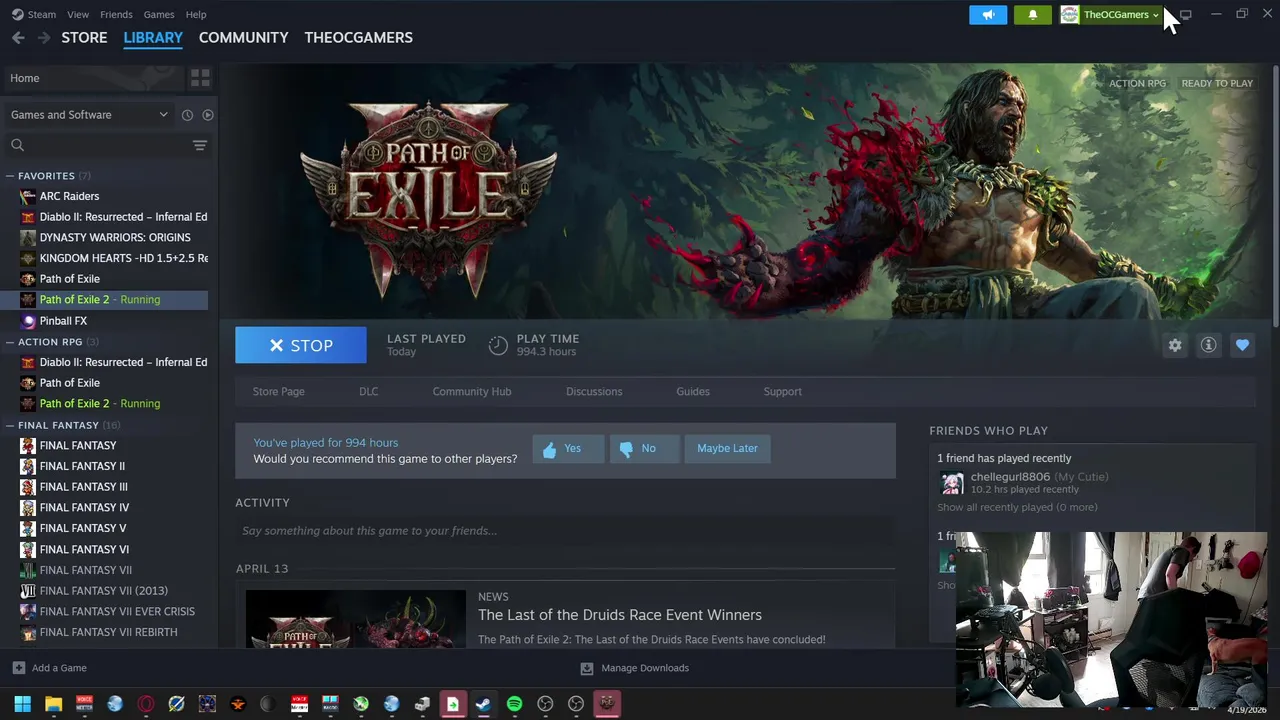Open the Community Hub link
This screenshot has height=720, width=1280.
(x=472, y=391)
